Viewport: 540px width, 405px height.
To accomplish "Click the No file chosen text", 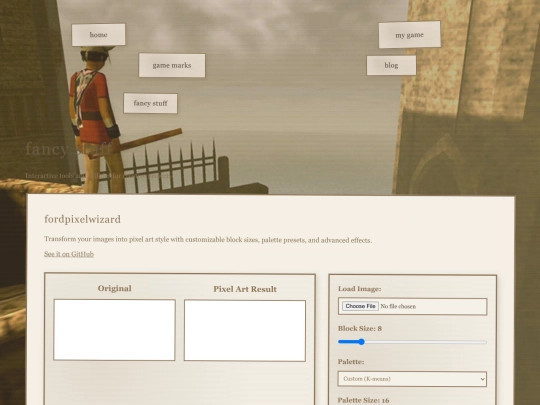I will coord(398,306).
